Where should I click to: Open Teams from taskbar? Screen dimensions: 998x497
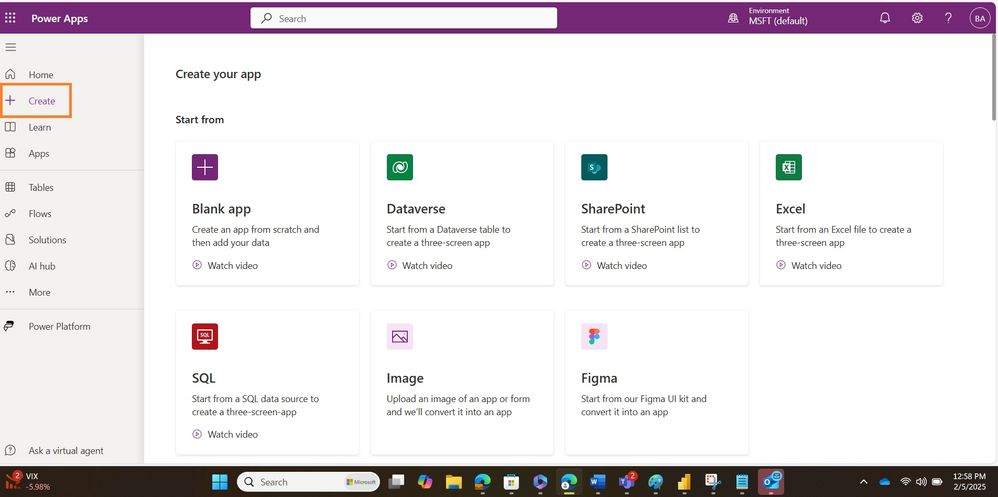626,482
